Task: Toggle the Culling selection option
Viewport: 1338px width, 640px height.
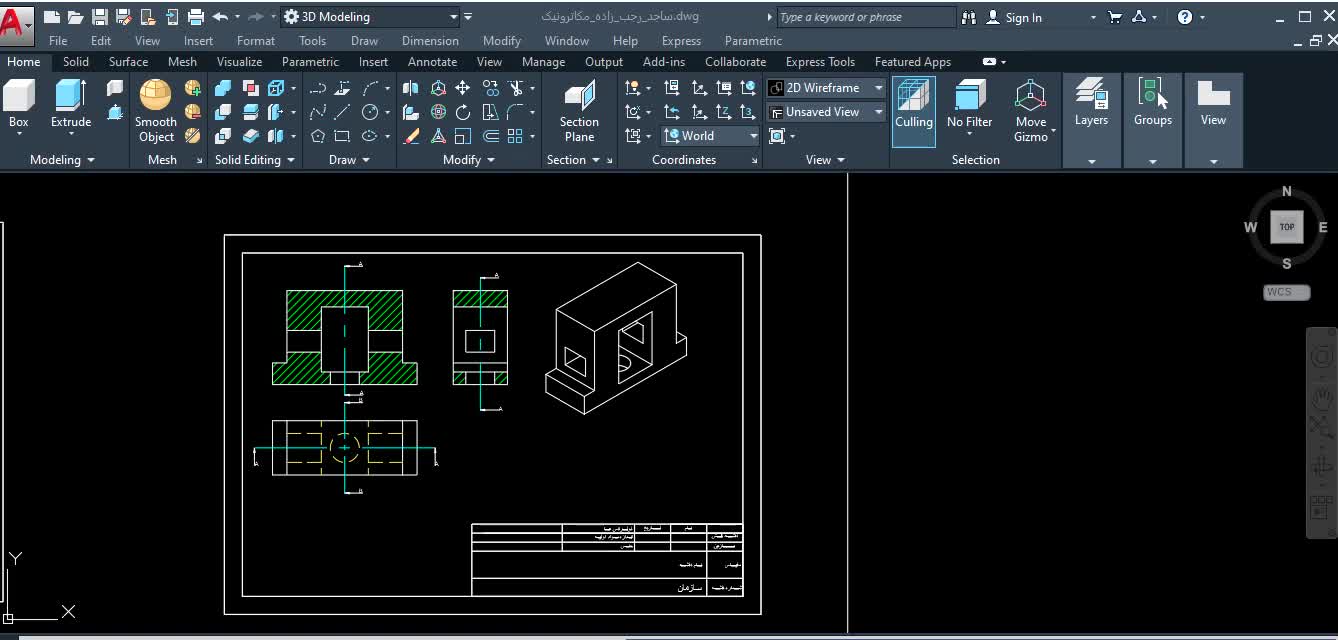Action: point(913,111)
